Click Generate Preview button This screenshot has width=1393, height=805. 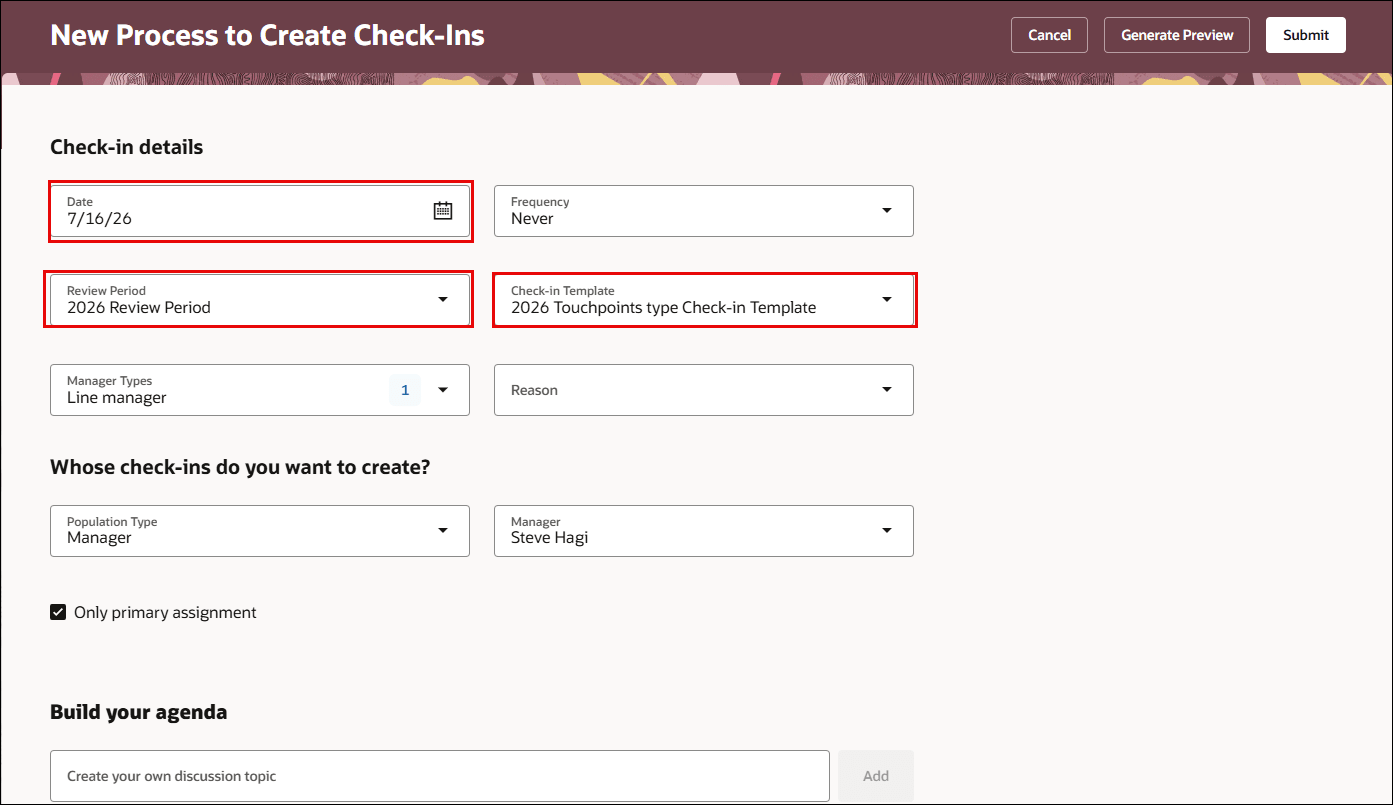tap(1177, 35)
